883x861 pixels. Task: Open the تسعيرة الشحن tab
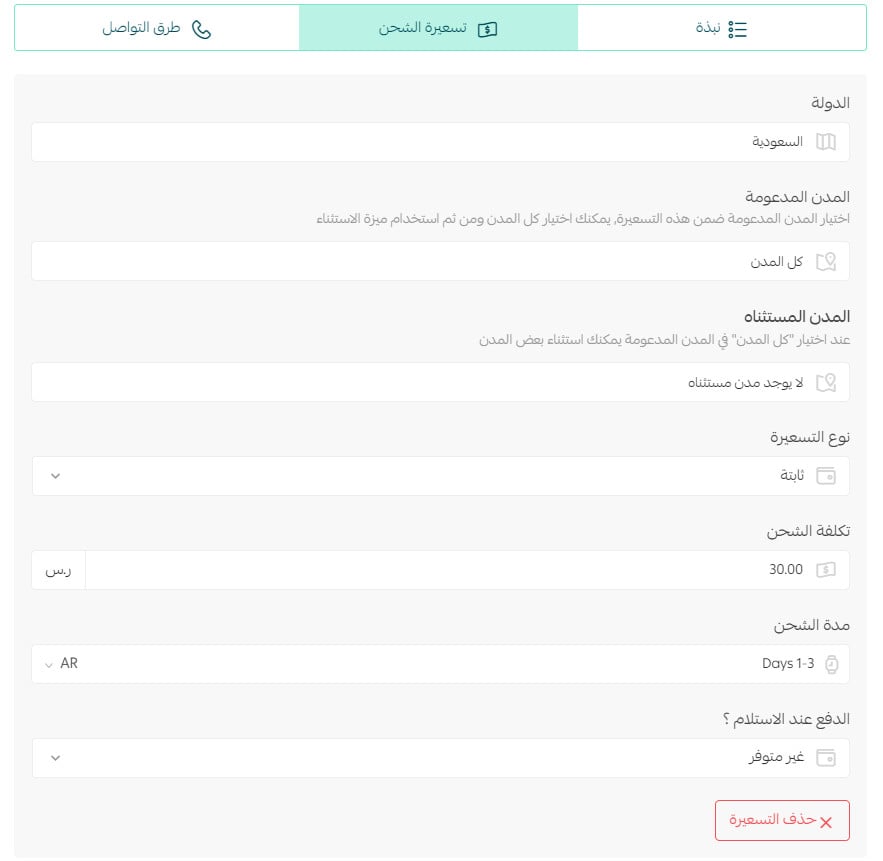[438, 28]
